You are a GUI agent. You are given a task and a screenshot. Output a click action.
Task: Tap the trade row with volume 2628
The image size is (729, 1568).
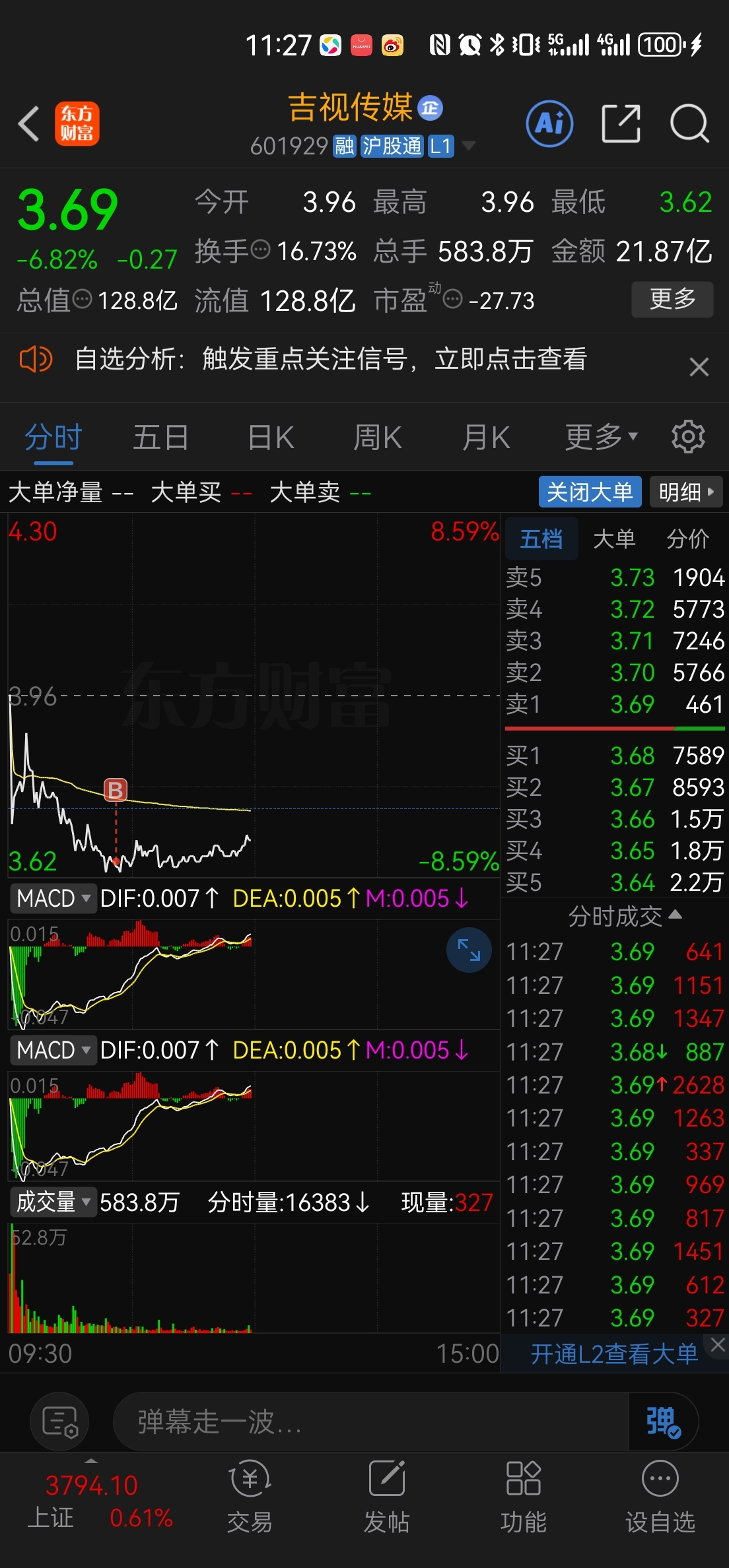point(615,1085)
